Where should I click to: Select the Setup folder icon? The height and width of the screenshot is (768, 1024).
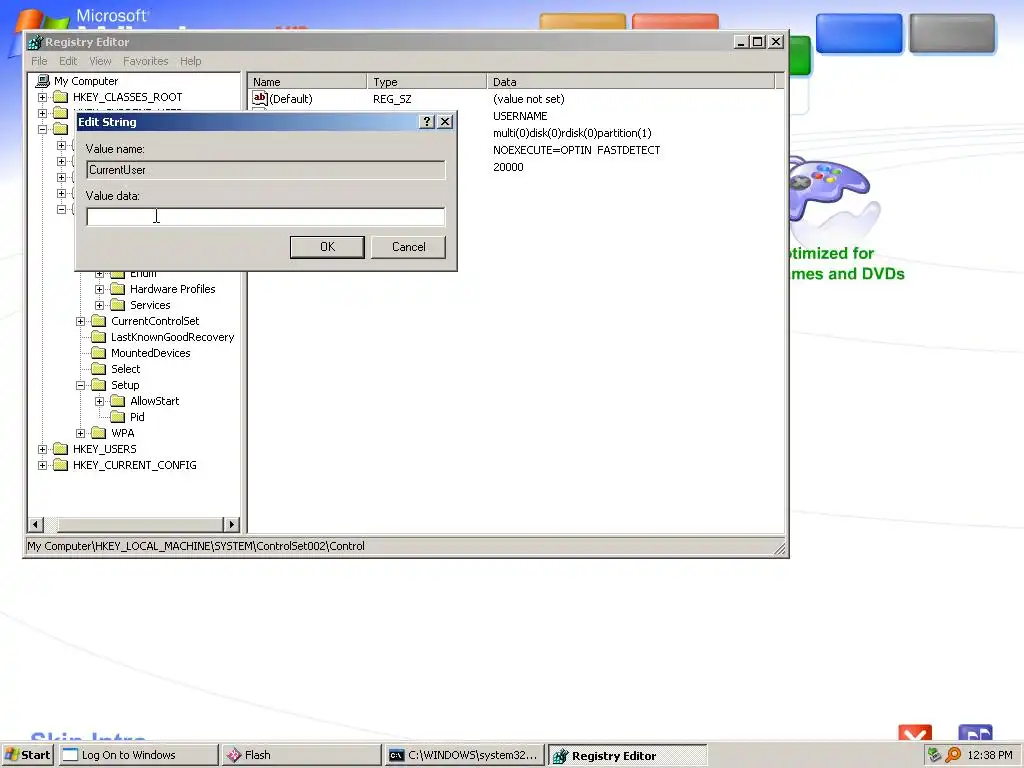click(99, 385)
